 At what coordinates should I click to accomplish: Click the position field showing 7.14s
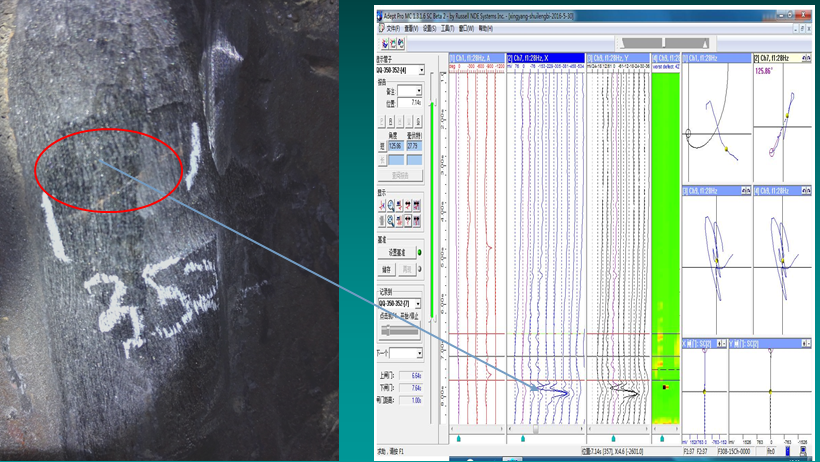412,102
